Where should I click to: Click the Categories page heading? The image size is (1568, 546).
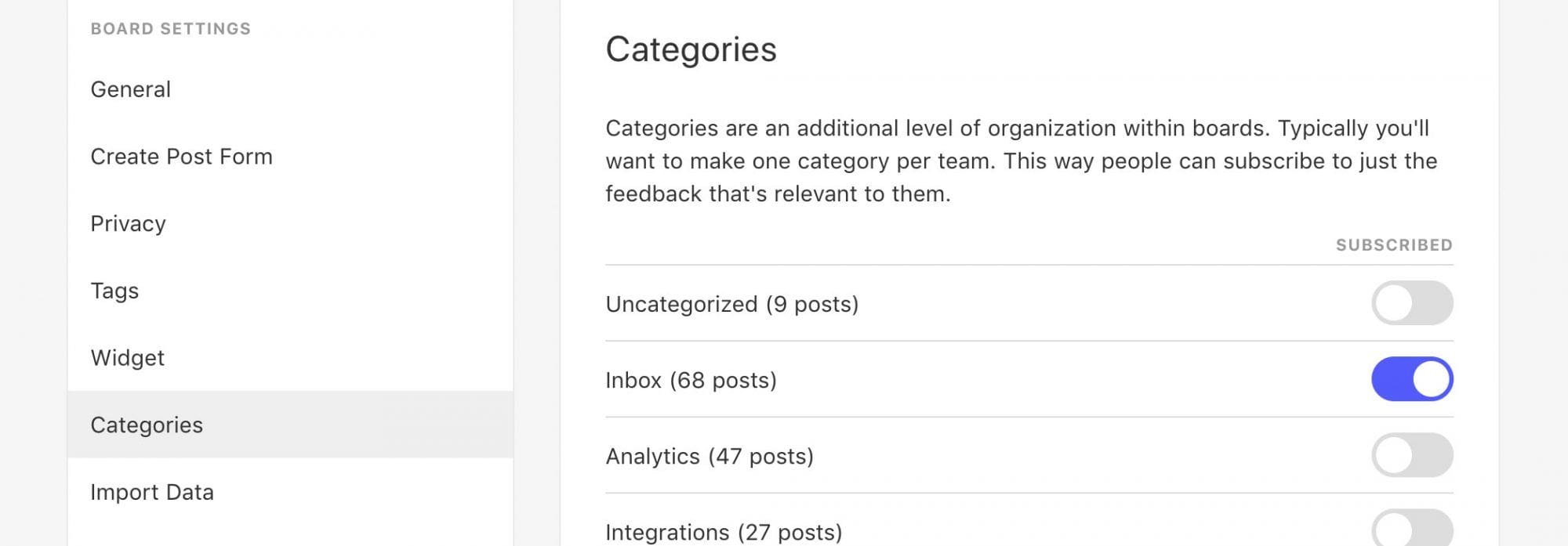tap(691, 49)
